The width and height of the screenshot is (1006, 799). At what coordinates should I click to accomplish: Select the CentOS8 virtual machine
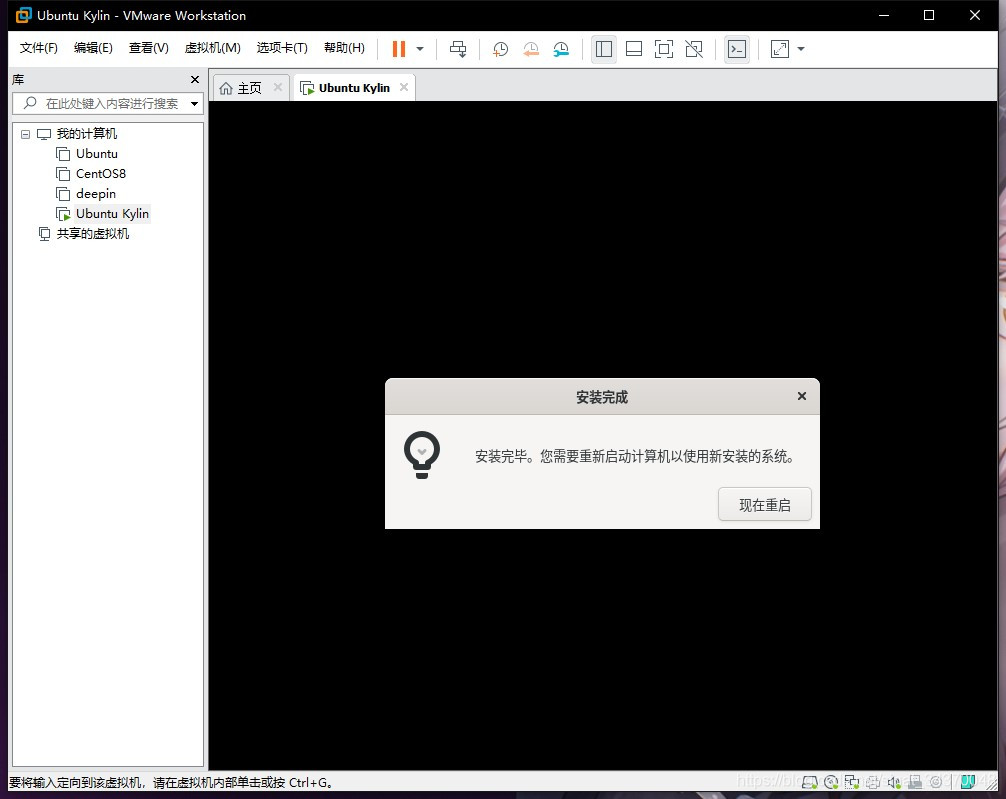(101, 174)
